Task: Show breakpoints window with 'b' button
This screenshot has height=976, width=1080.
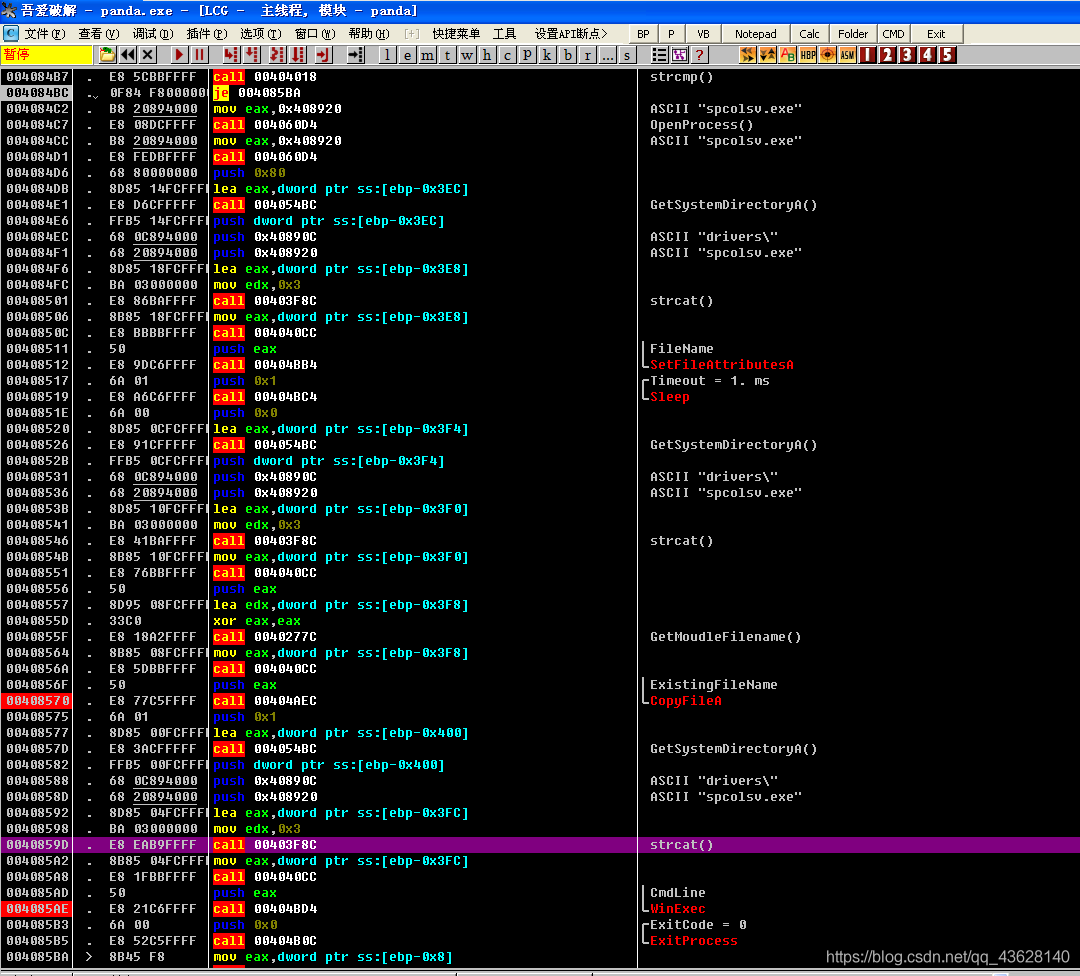Action: tap(568, 55)
